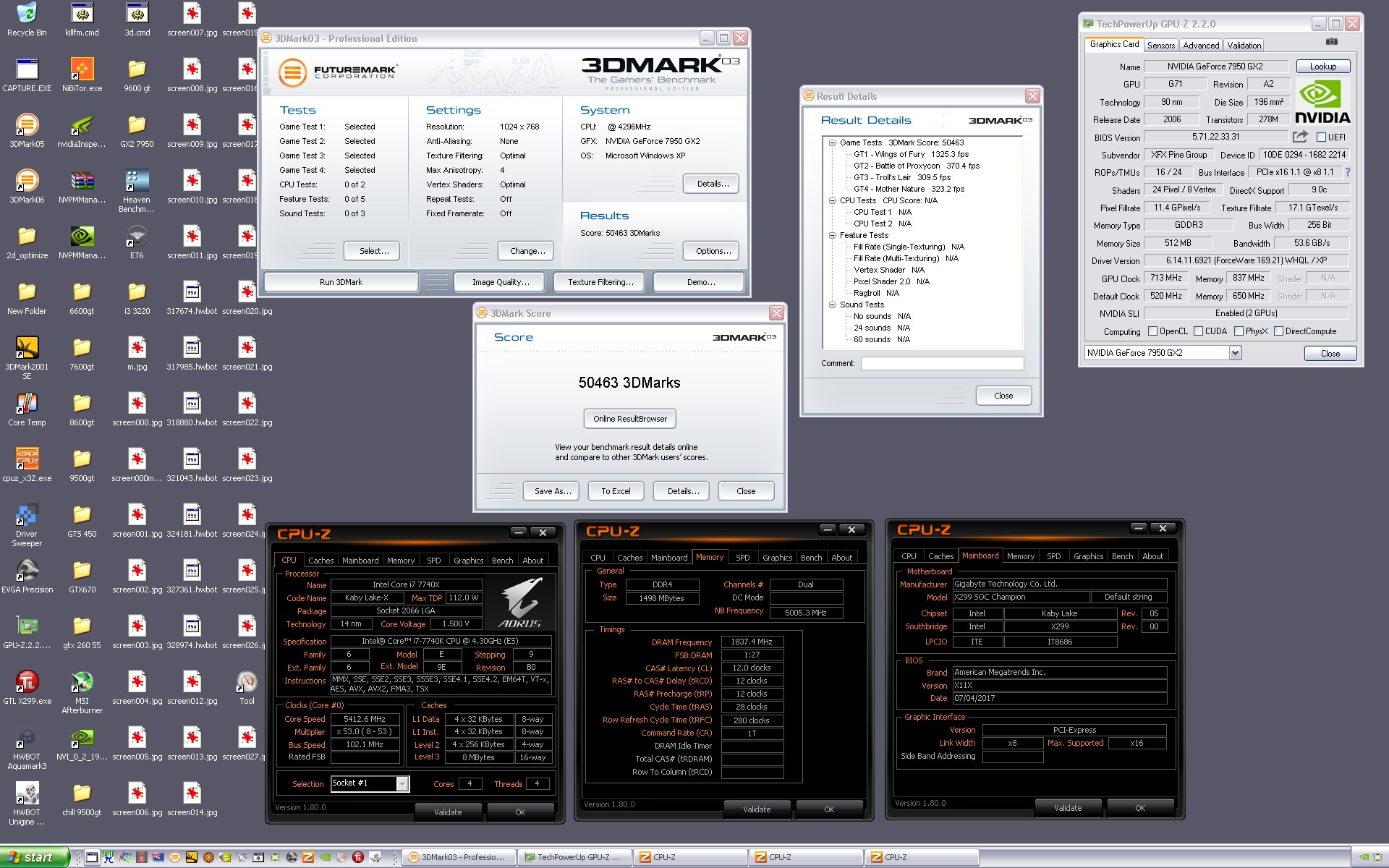Image resolution: width=1389 pixels, height=868 pixels.
Task: Launch 3DMark2001 SE desktop shortcut
Action: coord(27,358)
